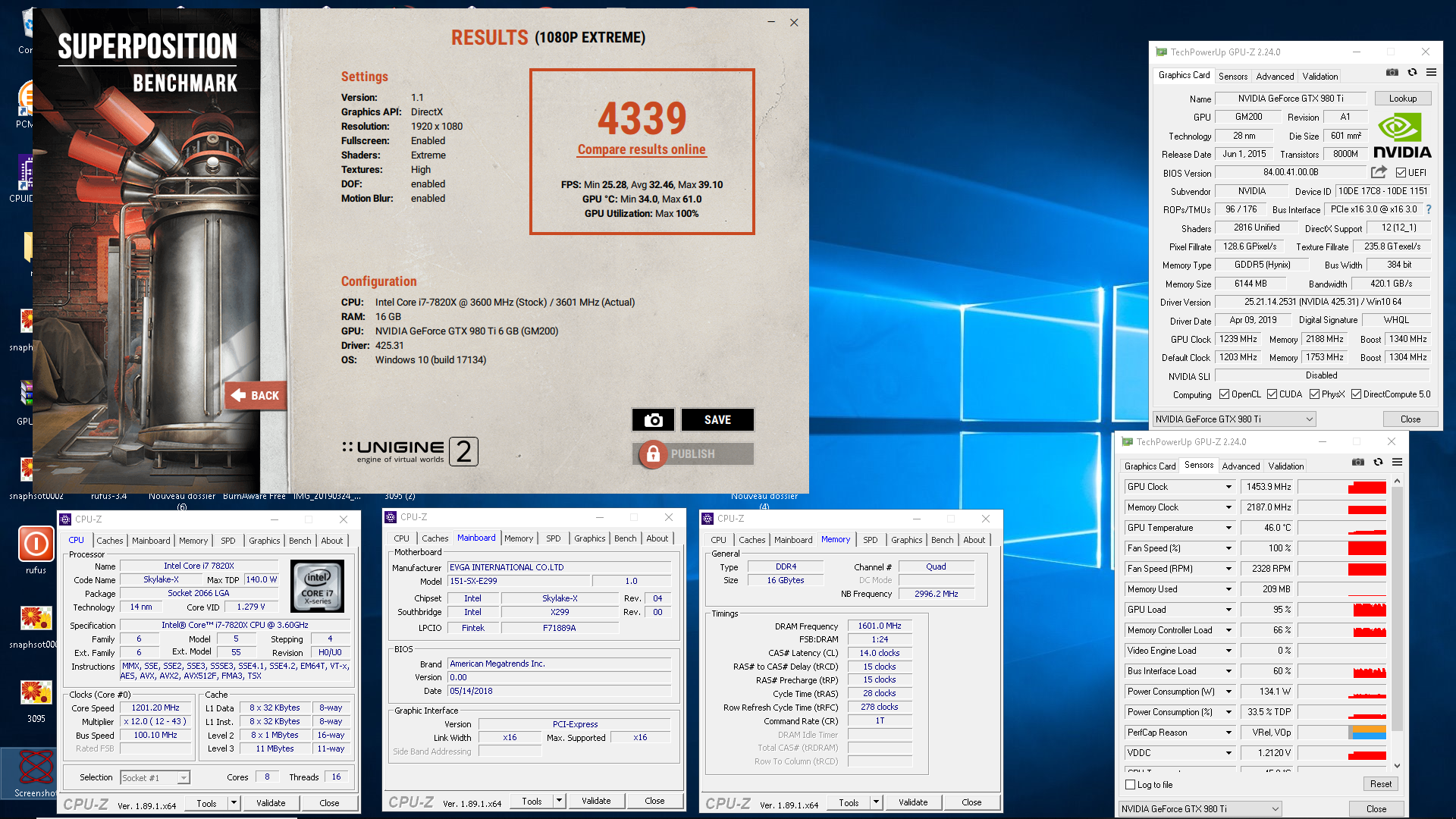Toggle the OpenCL checkbox
The image size is (1456, 819).
[1224, 394]
